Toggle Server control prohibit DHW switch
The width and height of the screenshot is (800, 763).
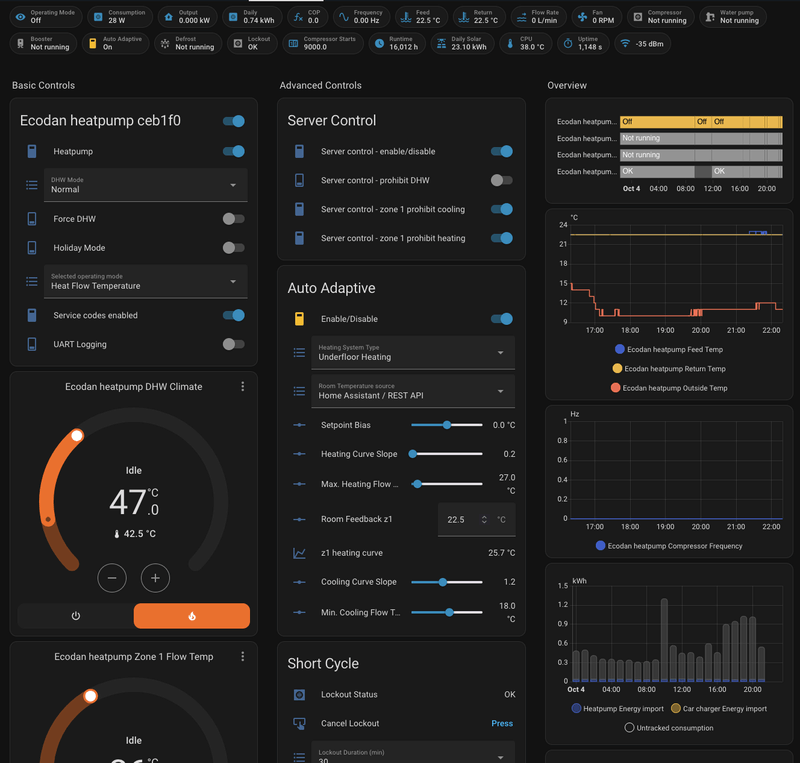pos(501,181)
